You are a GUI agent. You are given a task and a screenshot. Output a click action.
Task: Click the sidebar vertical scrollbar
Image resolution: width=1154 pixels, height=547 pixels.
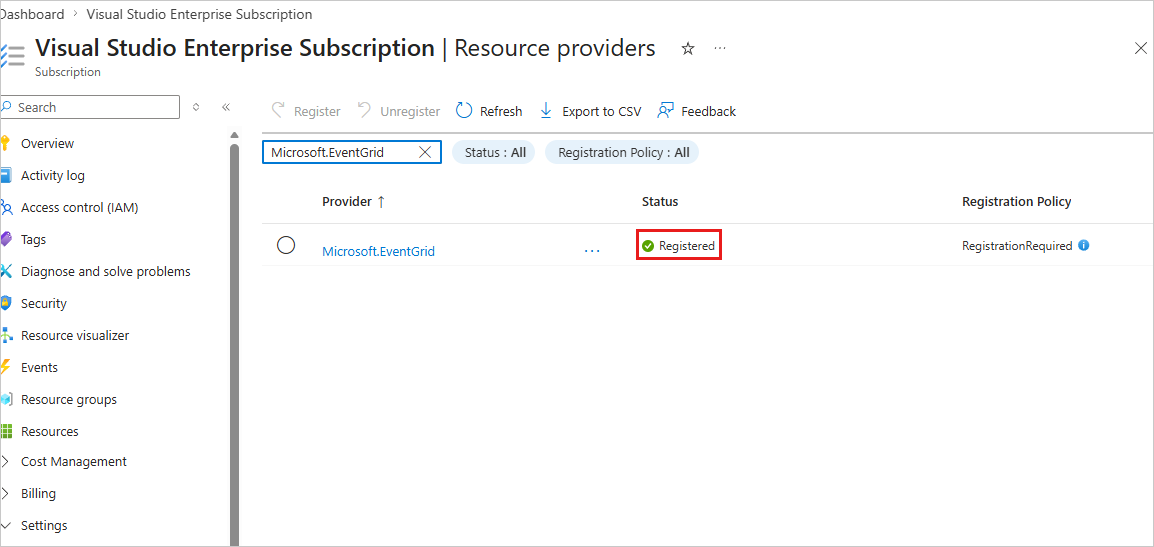click(234, 346)
